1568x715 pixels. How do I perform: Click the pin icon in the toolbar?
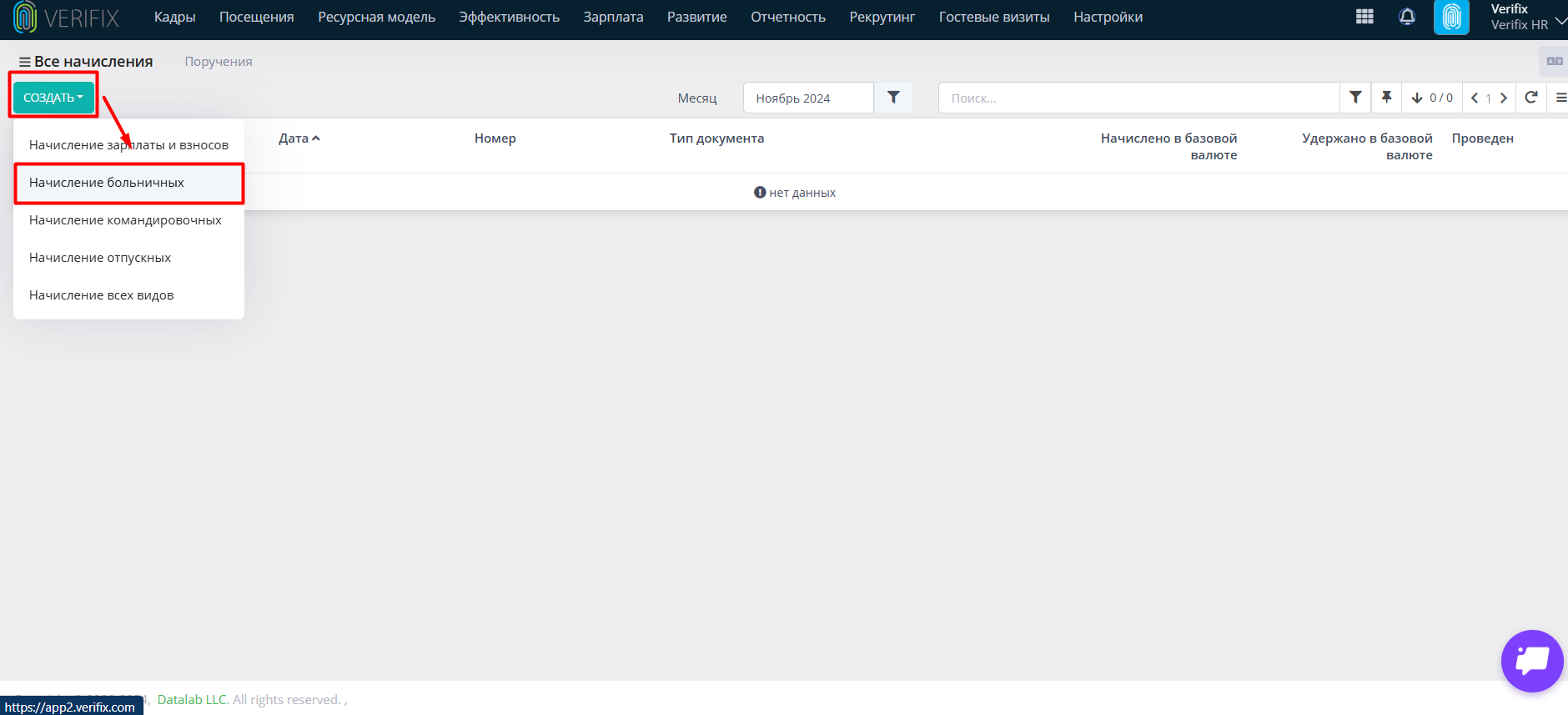[x=1386, y=98]
